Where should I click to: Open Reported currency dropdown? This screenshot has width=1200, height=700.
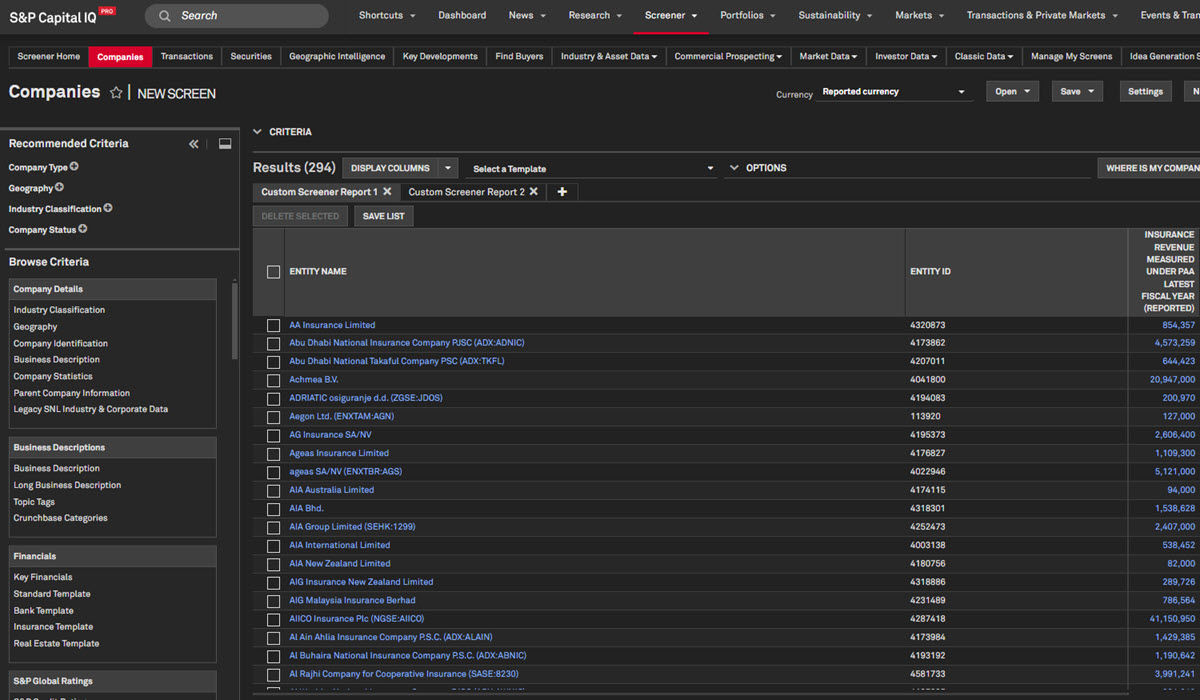(894, 92)
